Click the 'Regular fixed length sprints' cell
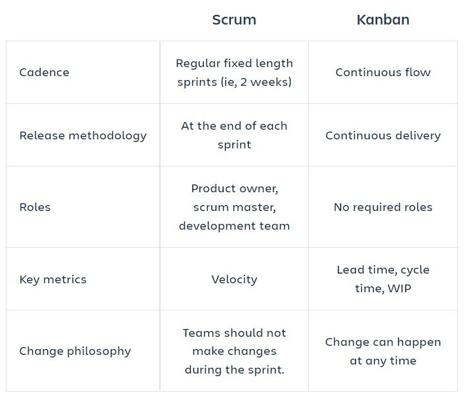 click(234, 72)
